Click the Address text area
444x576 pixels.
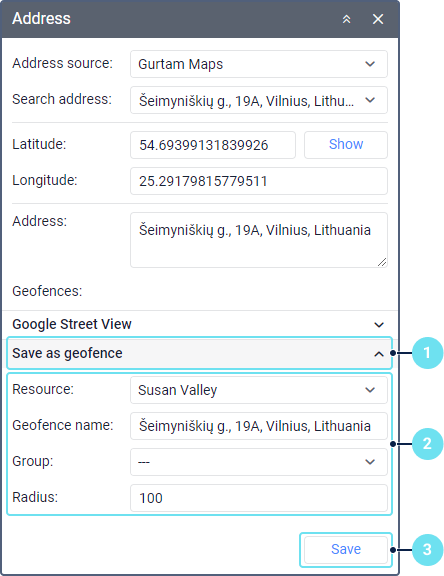click(259, 240)
